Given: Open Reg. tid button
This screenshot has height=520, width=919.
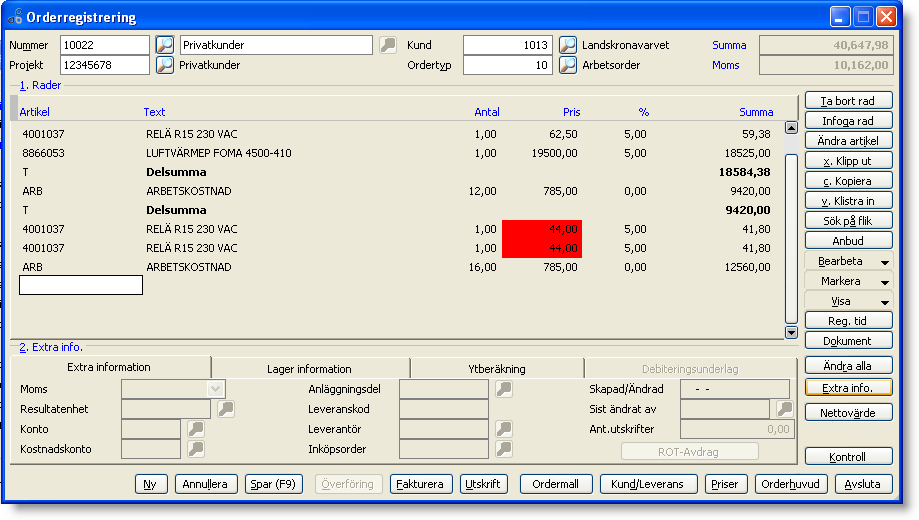Looking at the screenshot, I should point(849,321).
